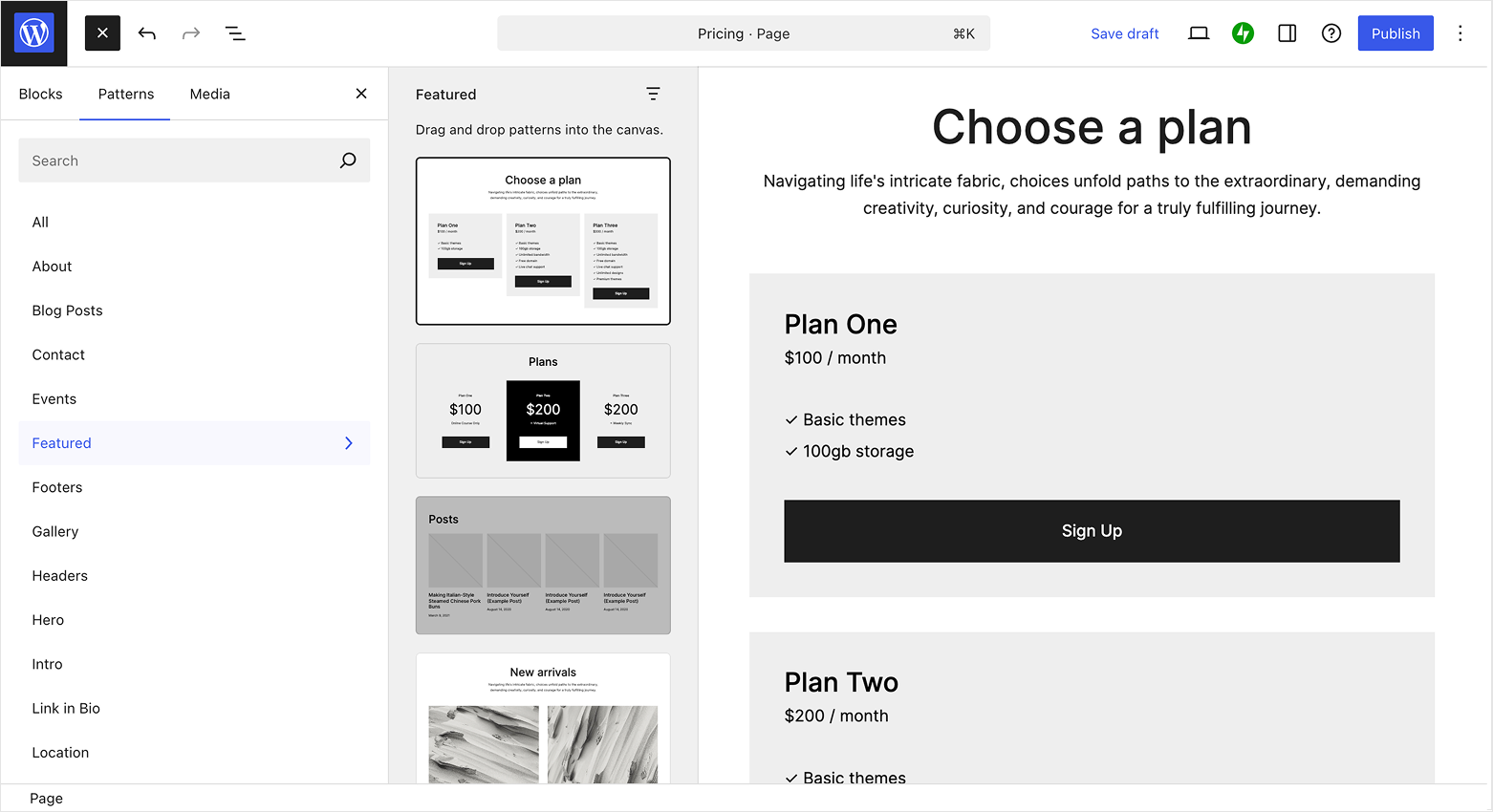
Task: Open the desktop preview options
Action: [x=1199, y=33]
